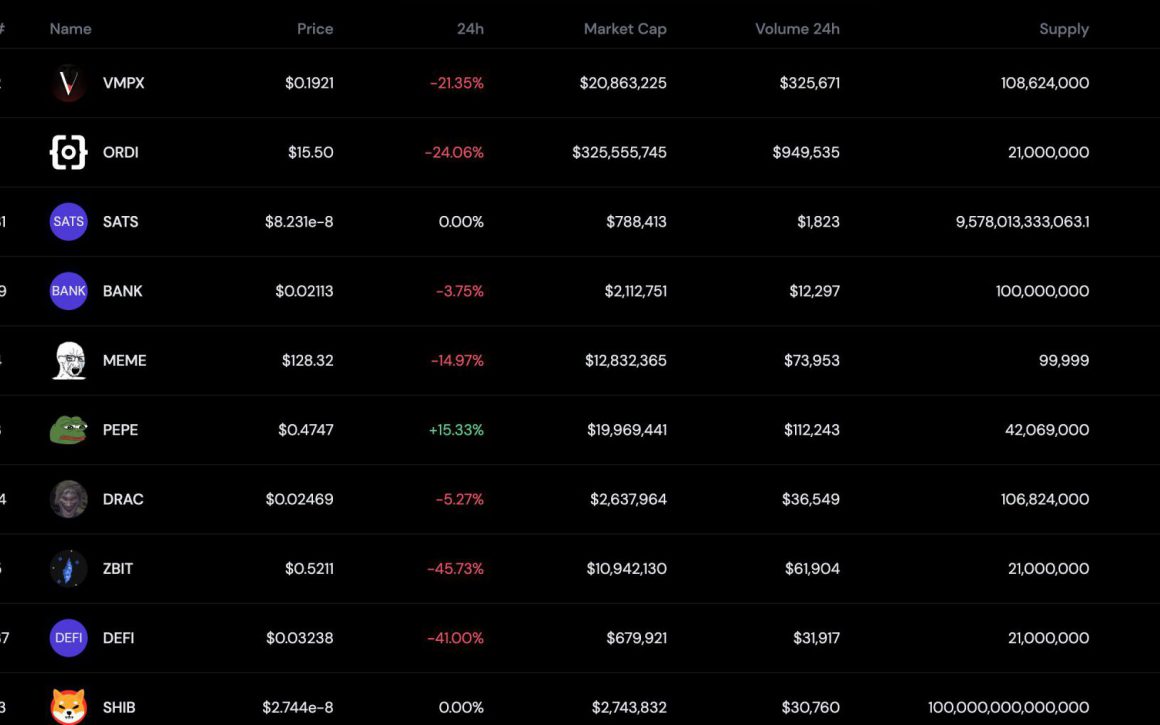Select the SHIB dog logo icon
Screen dimensions: 1160x725
tap(68, 707)
